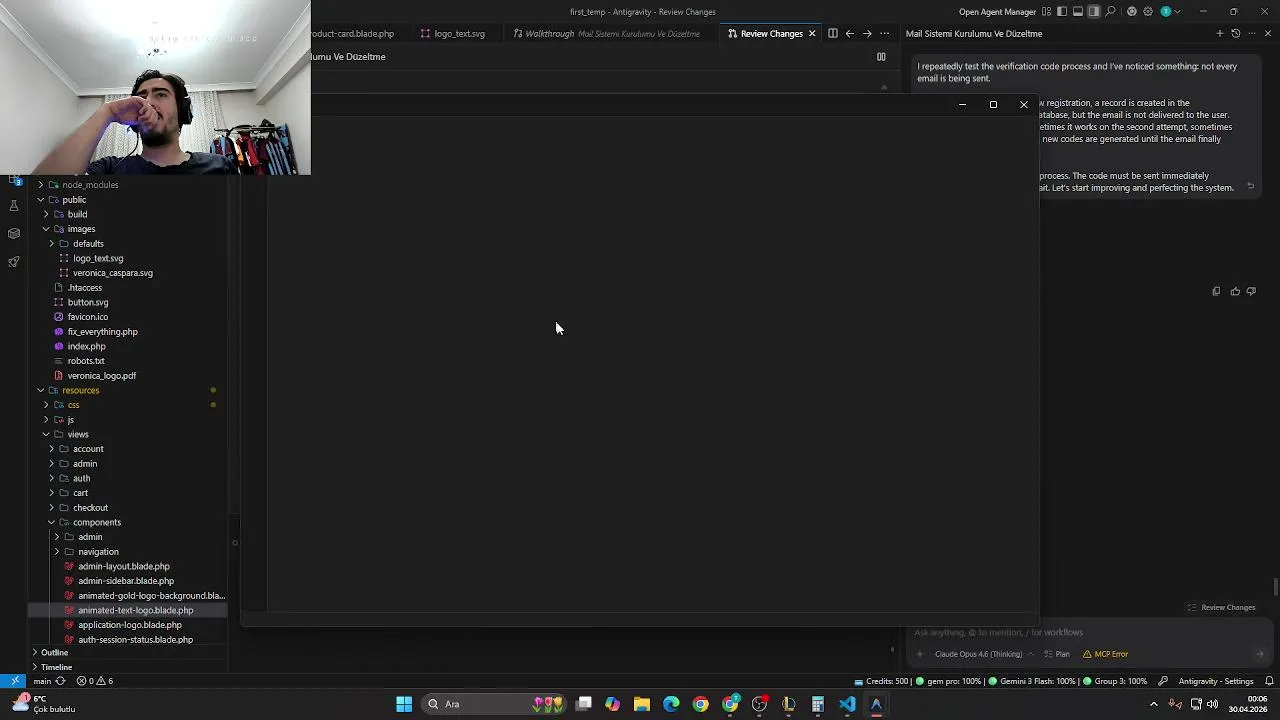Open Windows Start menu
Image resolution: width=1280 pixels, height=720 pixels.
(404, 704)
